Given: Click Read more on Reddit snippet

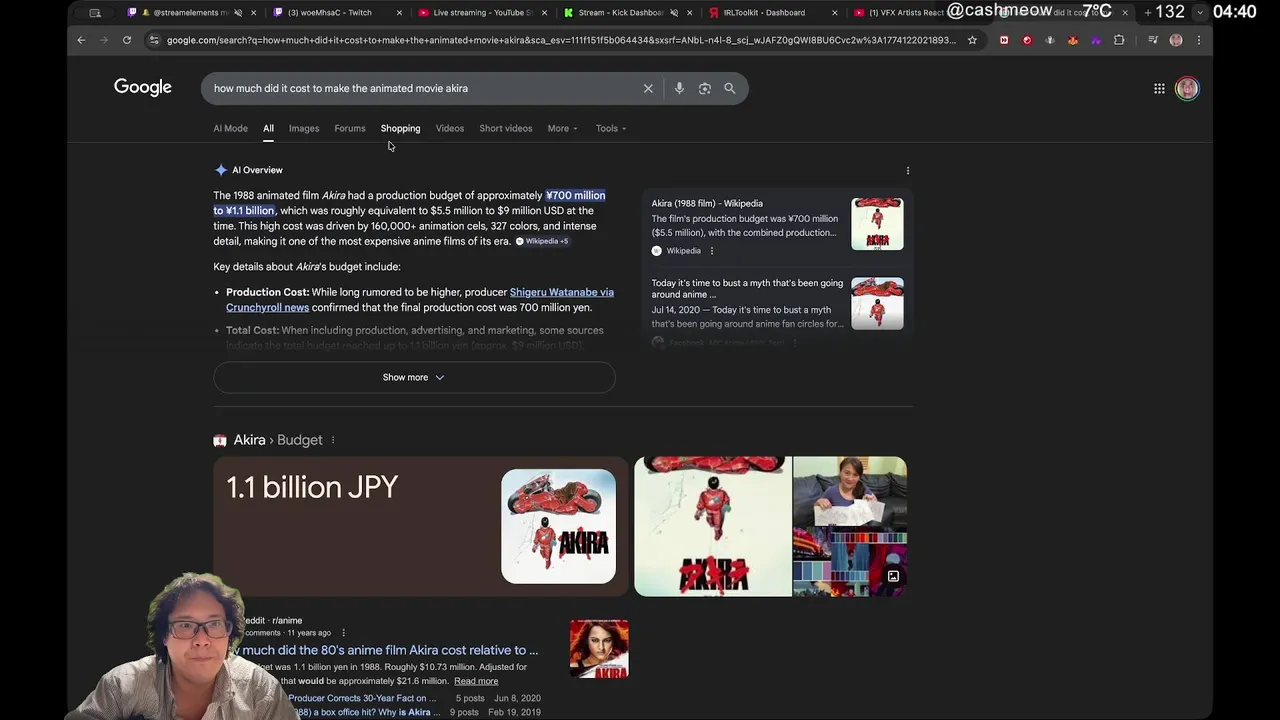Looking at the screenshot, I should tap(476, 681).
